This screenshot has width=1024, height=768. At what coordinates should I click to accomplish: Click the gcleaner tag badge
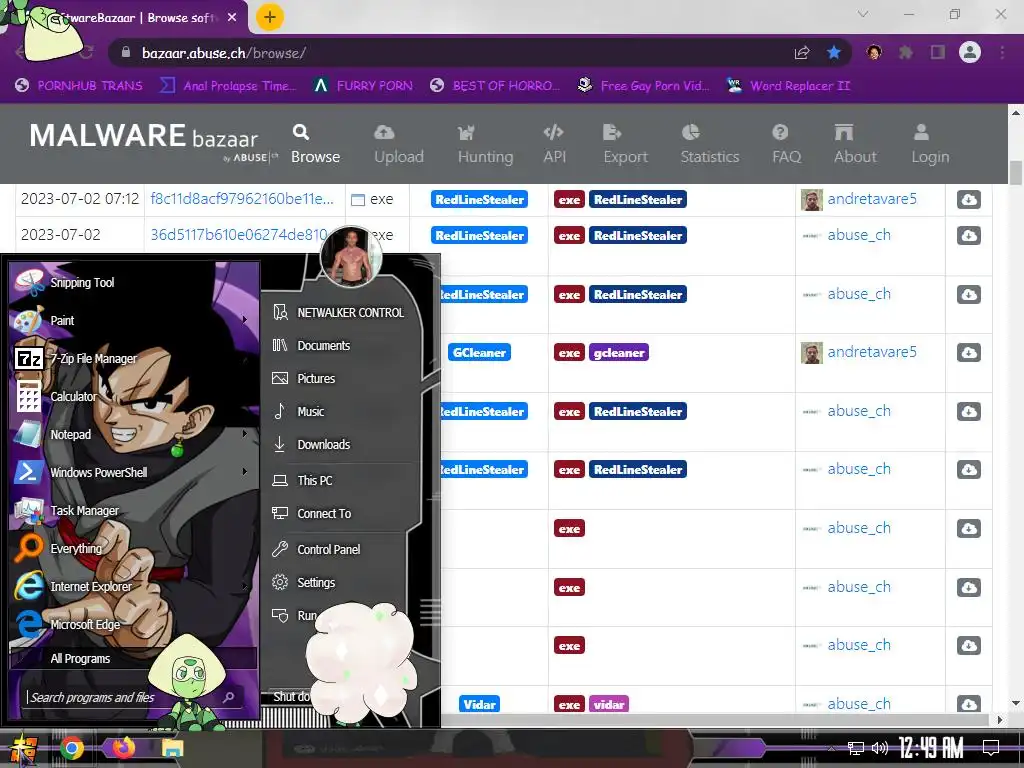618,353
